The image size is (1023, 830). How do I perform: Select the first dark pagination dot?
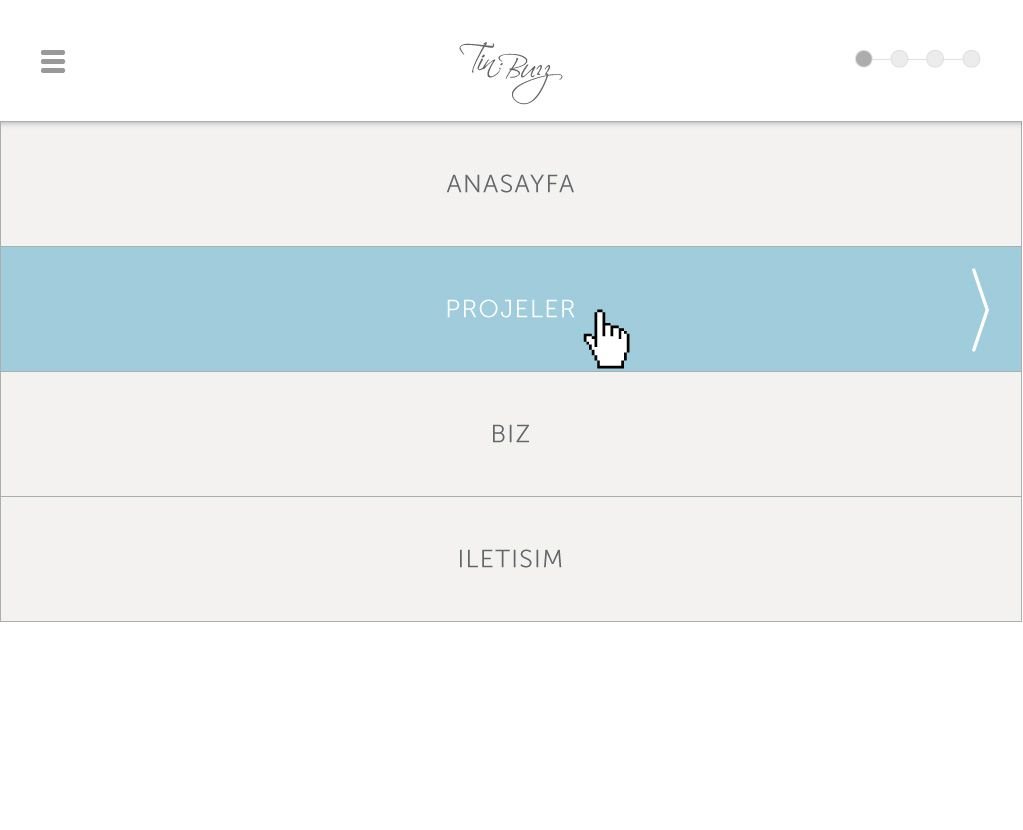click(864, 59)
